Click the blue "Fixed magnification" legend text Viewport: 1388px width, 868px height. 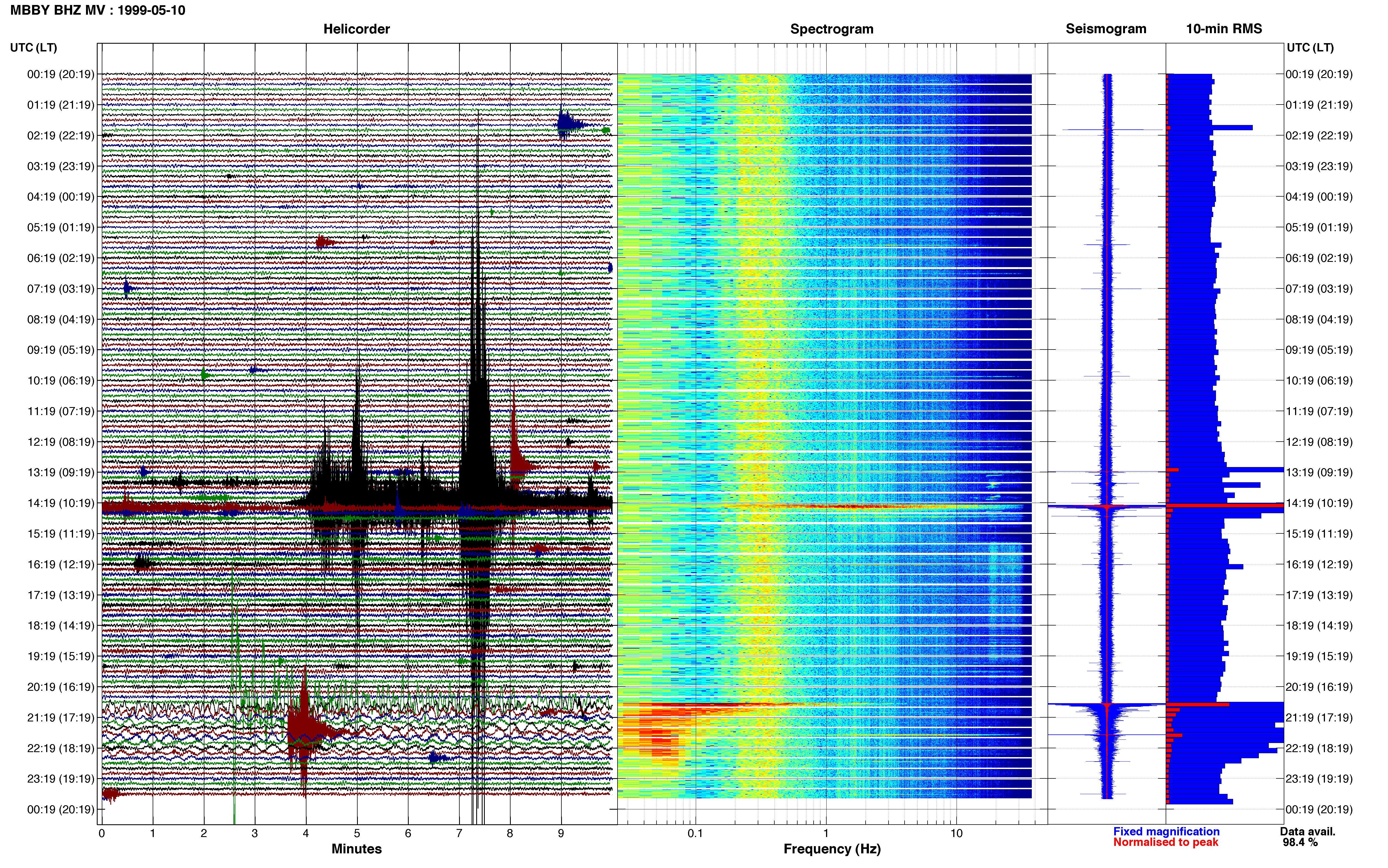click(x=1166, y=831)
